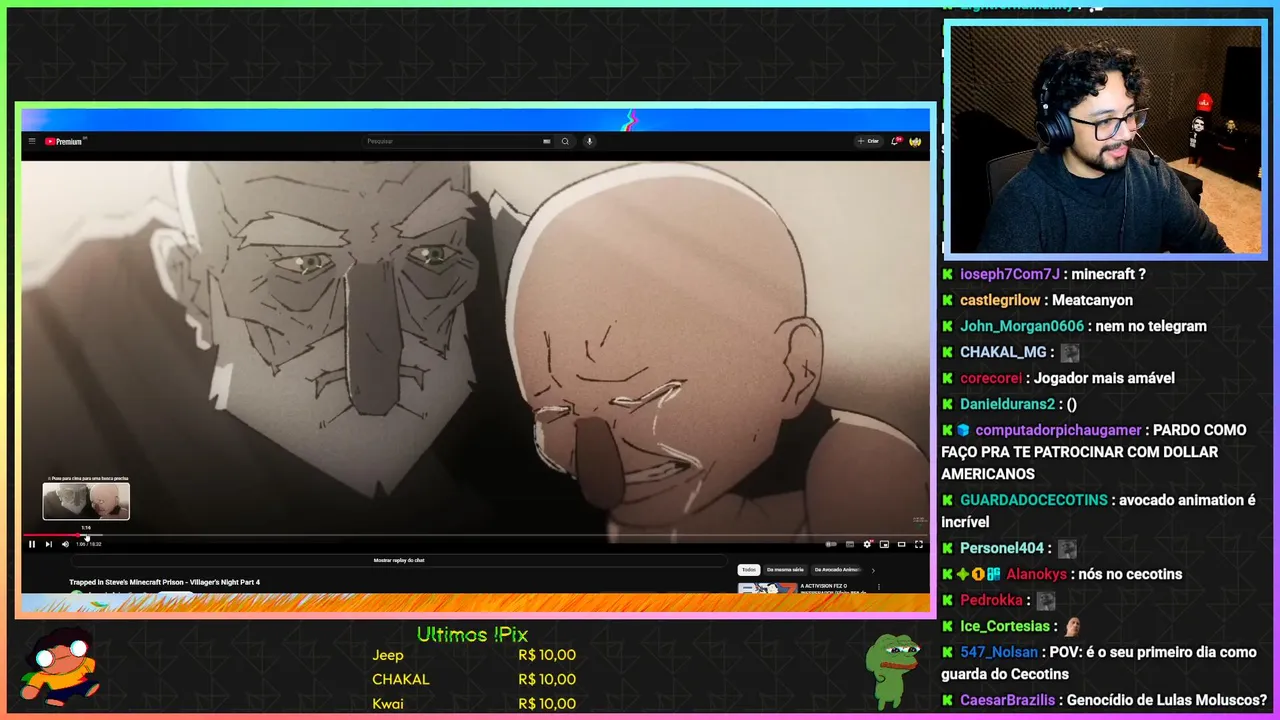The image size is (1280, 720).
Task: Open the notifications bell
Action: pos(896,142)
